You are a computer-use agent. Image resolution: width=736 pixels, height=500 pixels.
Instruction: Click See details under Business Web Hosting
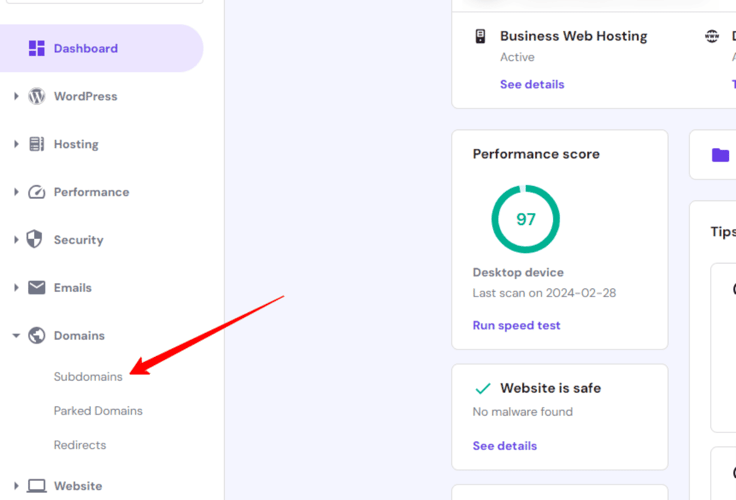pos(532,85)
